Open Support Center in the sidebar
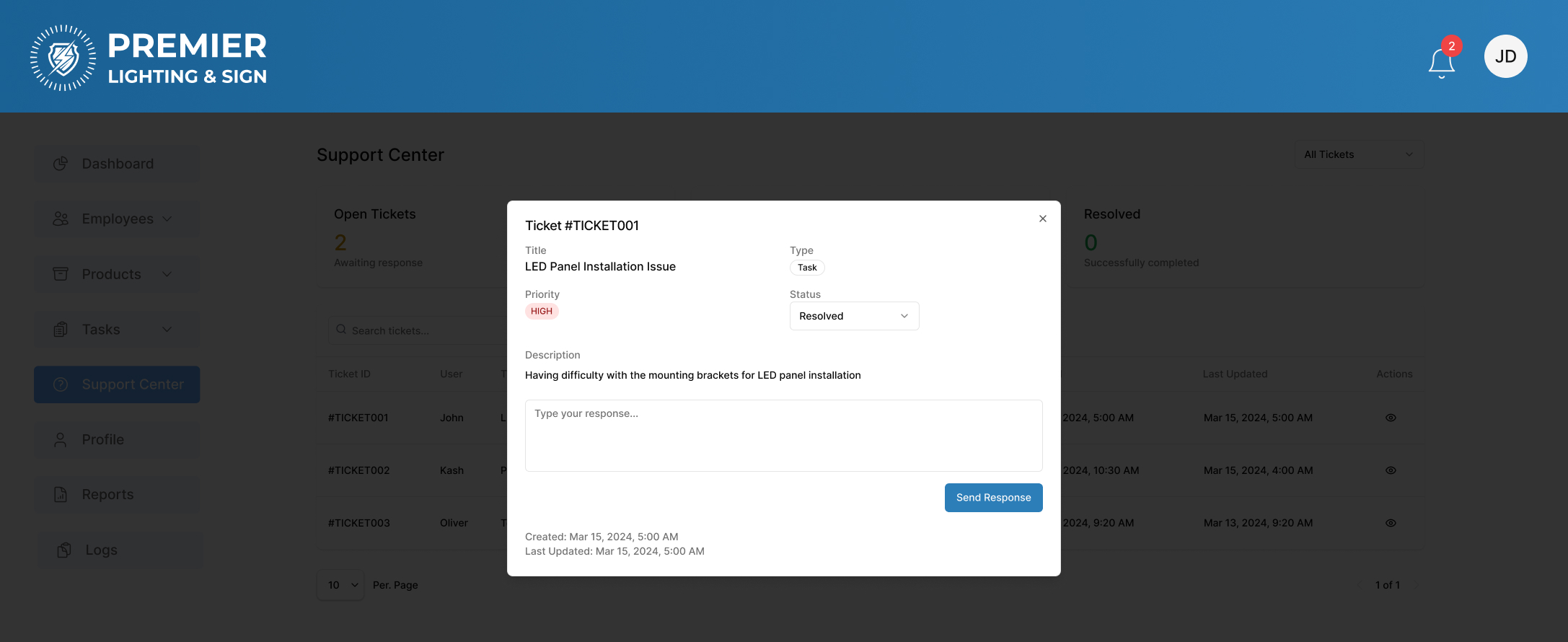 (x=117, y=384)
